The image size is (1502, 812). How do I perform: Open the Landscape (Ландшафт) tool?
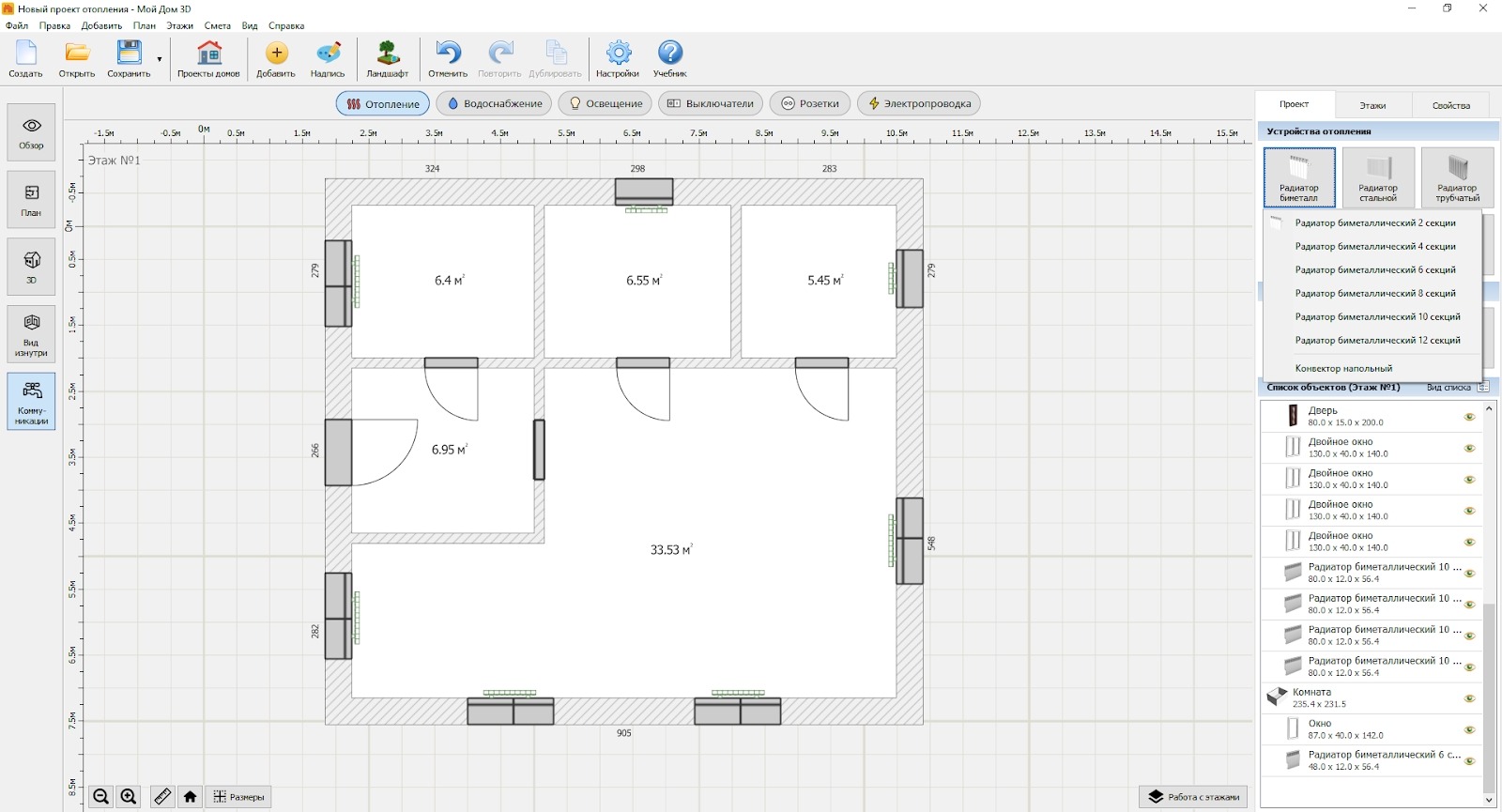(387, 58)
